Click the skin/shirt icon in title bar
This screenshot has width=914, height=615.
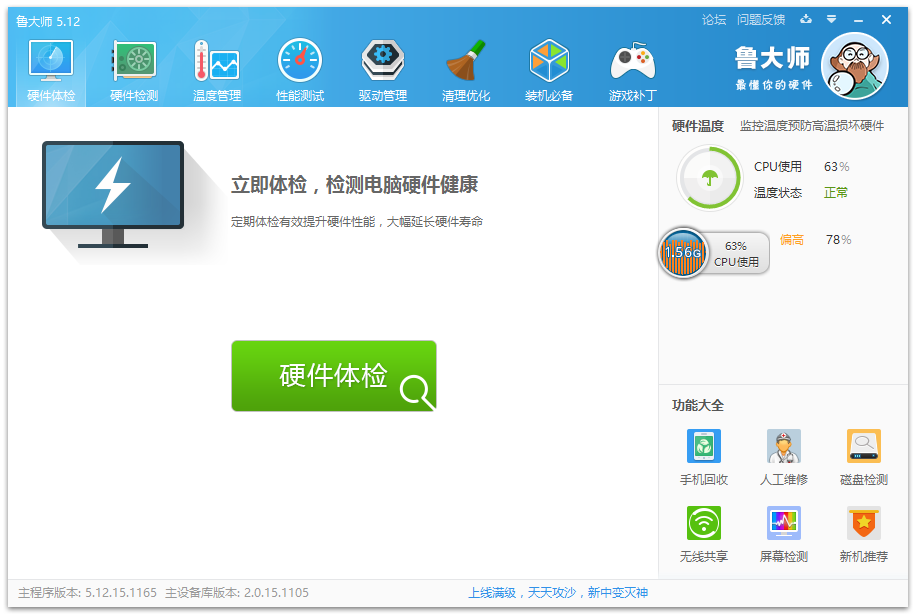tap(806, 19)
